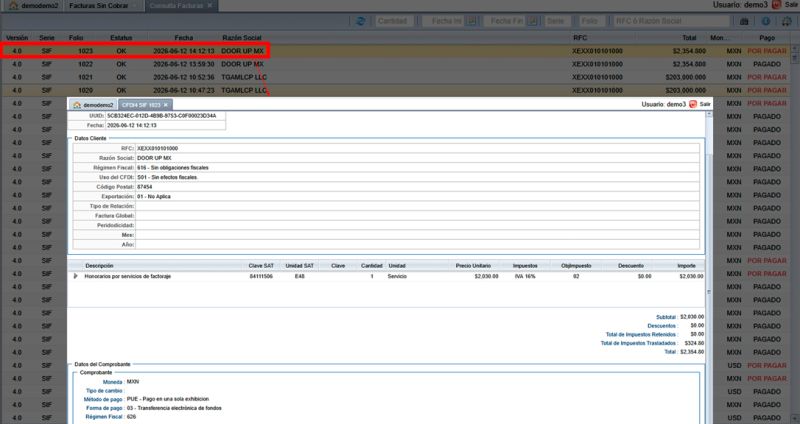Click the Uso del CFDI value S01 - Sin efectos fiscales
800x424 pixels.
point(167,178)
